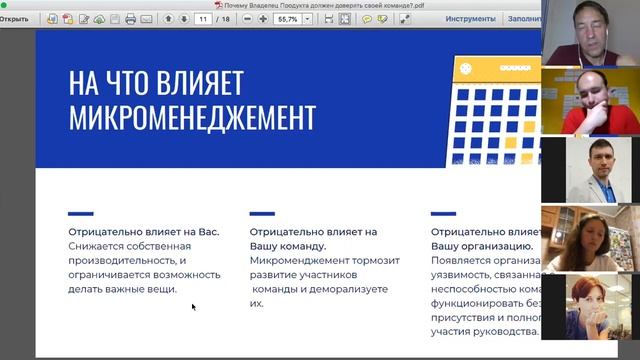The width and height of the screenshot is (640, 360).
Task: Click the total page count 18
Action: [226, 19]
